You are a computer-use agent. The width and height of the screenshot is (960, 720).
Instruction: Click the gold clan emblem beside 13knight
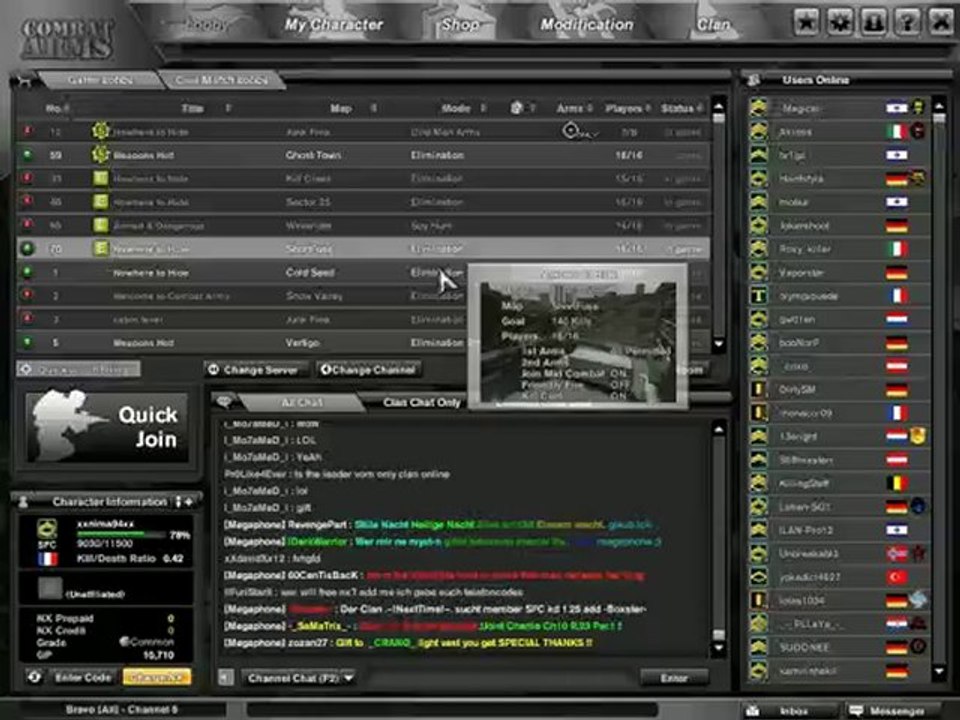pos(918,436)
